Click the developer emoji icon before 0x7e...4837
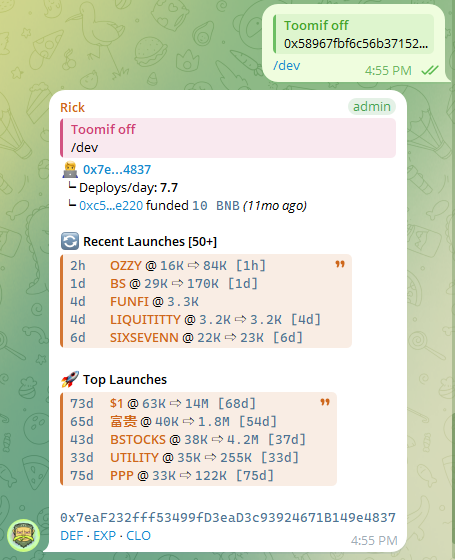This screenshot has width=455, height=560. [70, 169]
